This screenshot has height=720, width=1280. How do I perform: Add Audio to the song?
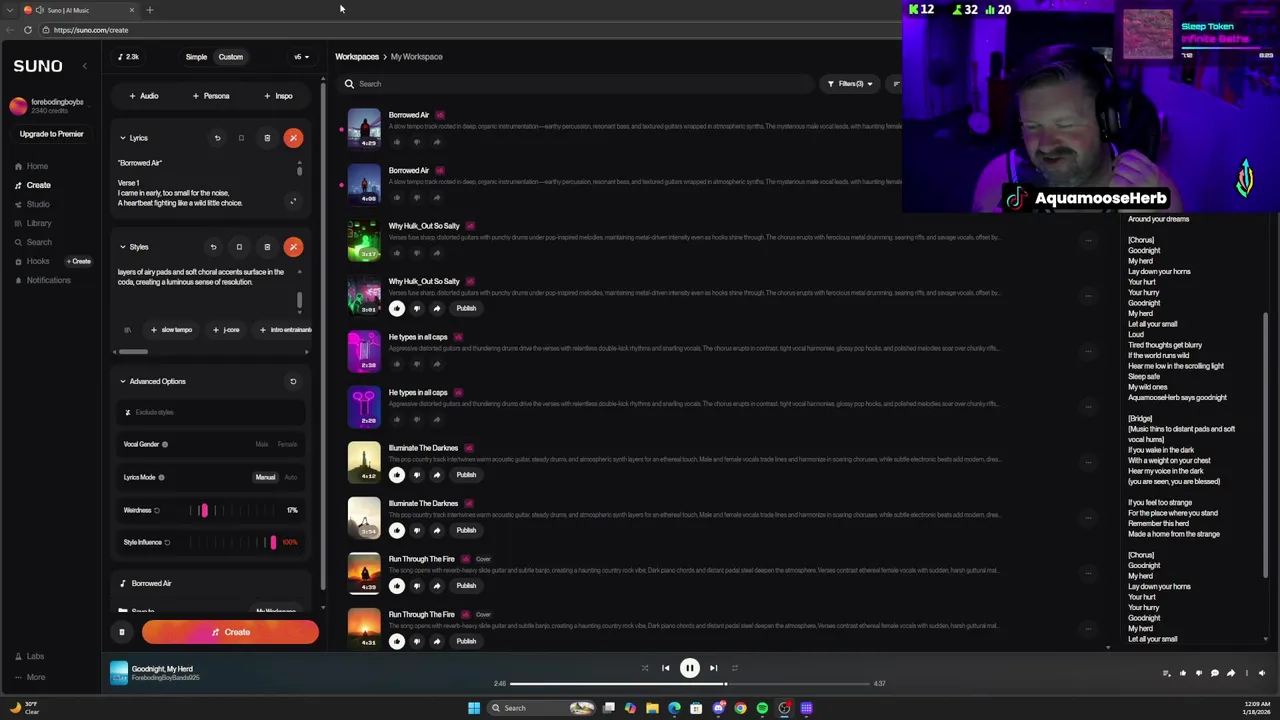coord(144,96)
